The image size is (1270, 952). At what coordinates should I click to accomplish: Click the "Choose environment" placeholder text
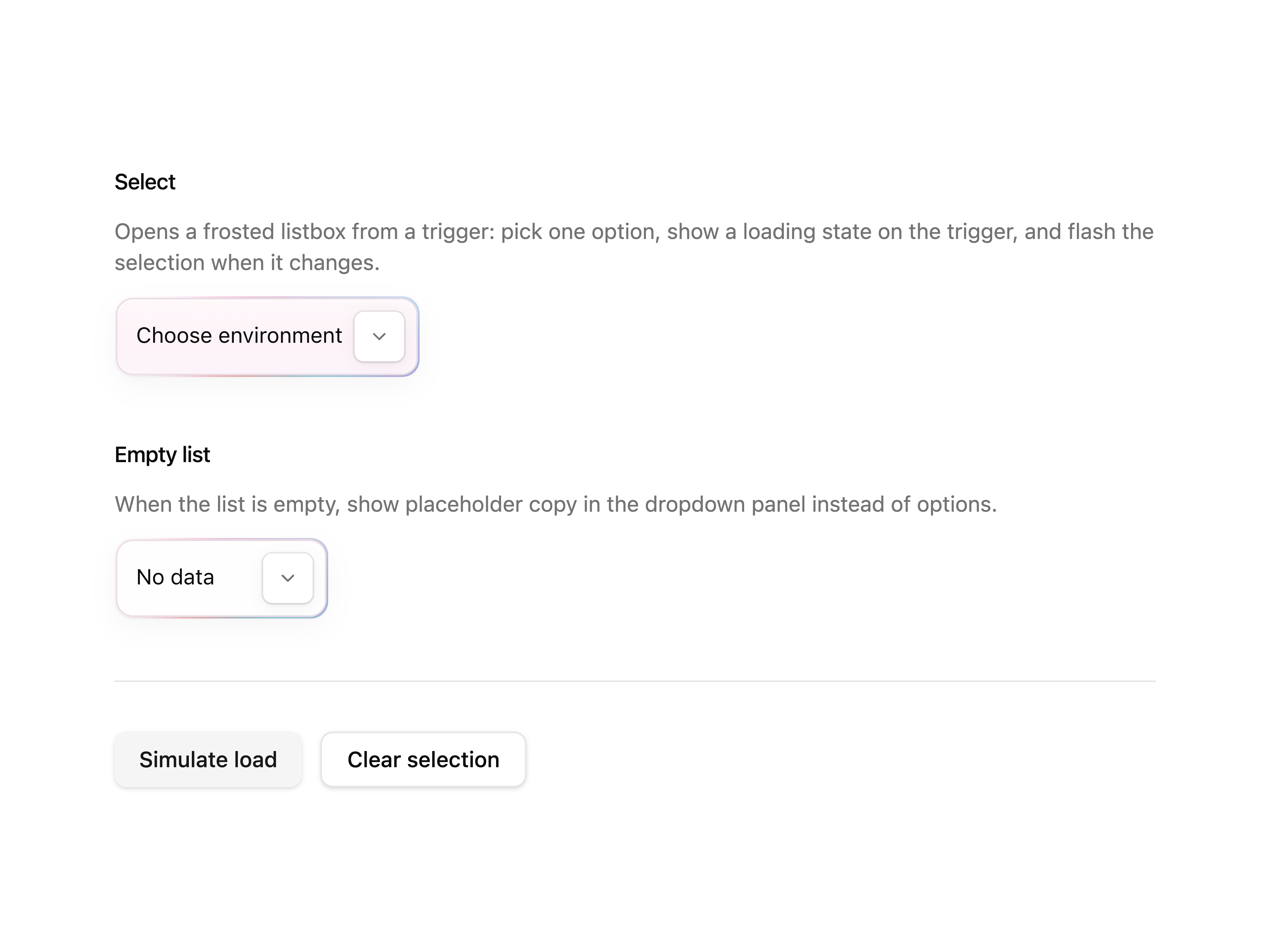coord(239,336)
